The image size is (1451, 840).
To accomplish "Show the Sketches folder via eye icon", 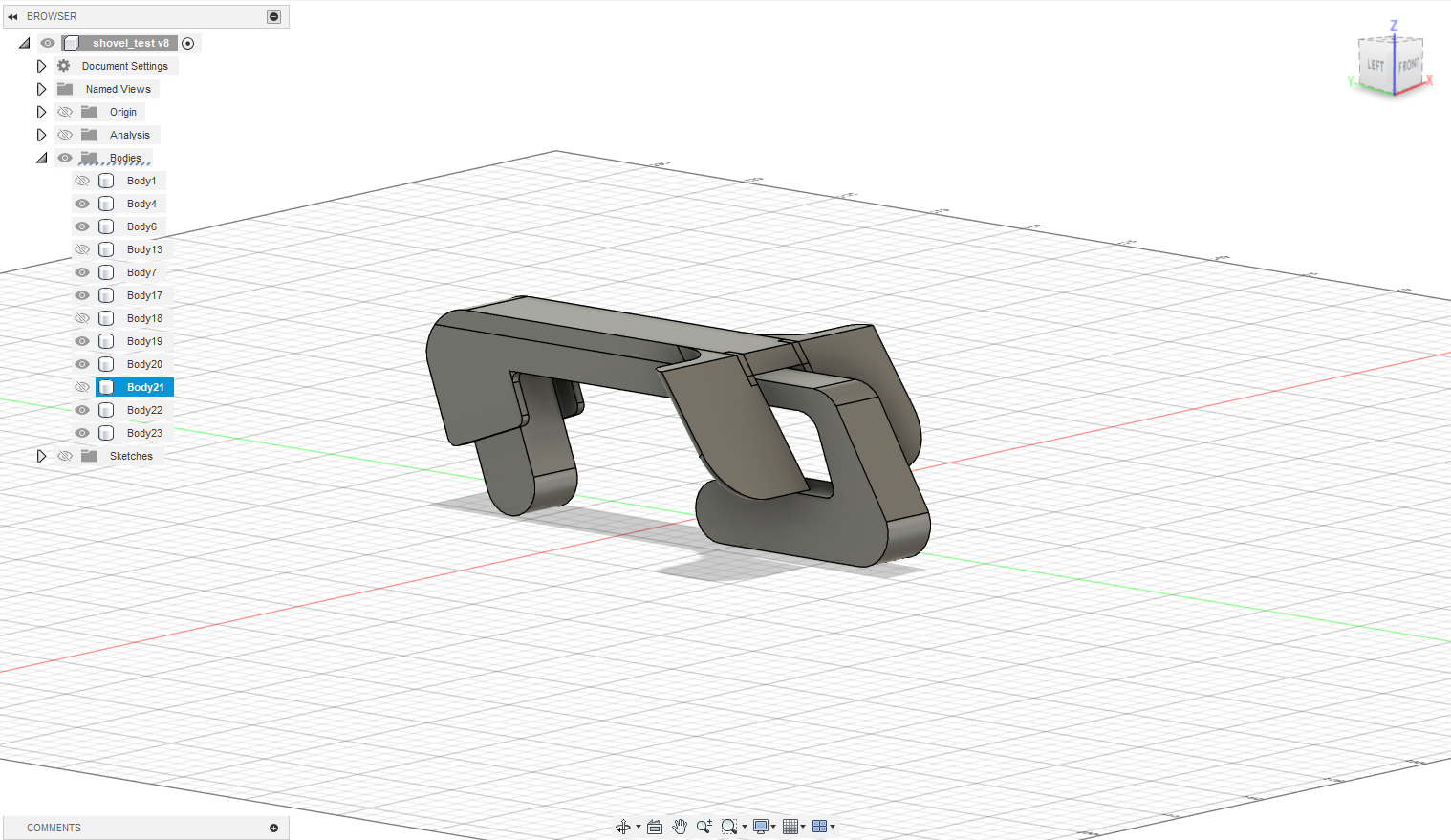I will [x=65, y=456].
